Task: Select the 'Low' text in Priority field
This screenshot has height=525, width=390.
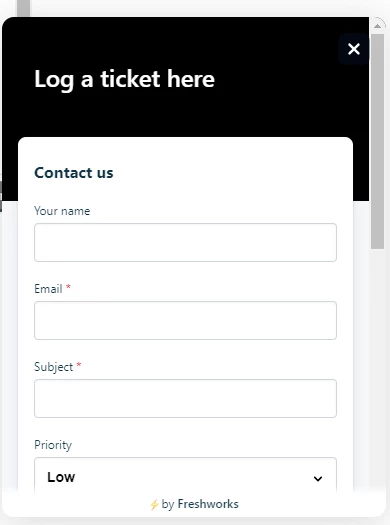Action: (61, 477)
